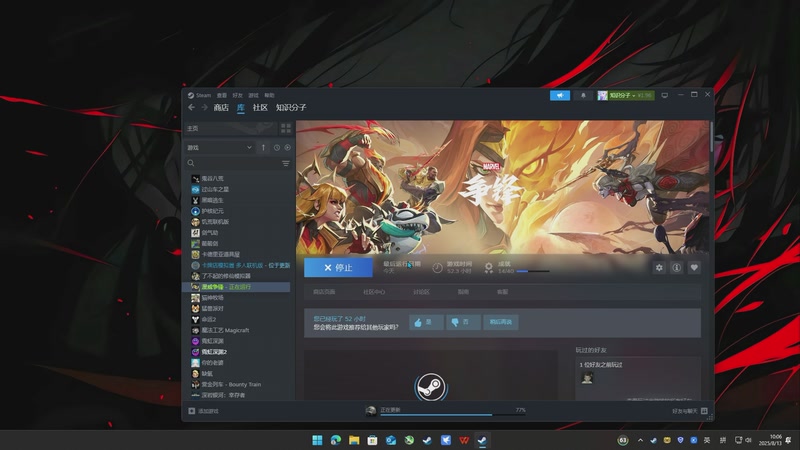Open the notifications bell
Screen dimensions: 800x450
click(583, 95)
